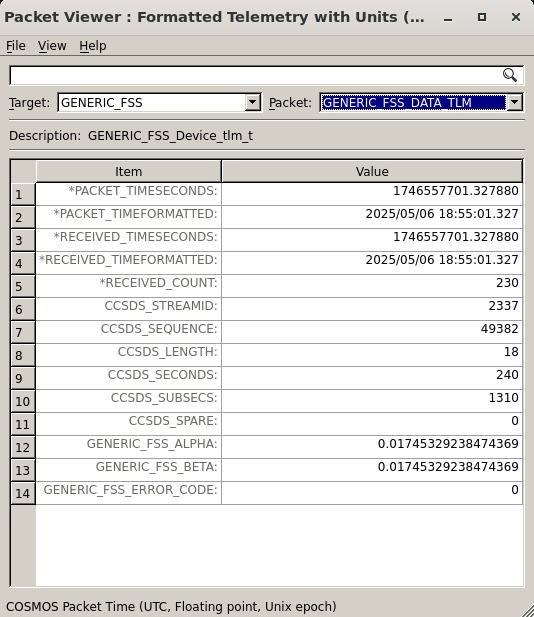Click the CCSDS_SUBSECS item cell

pyautogui.click(x=129, y=401)
